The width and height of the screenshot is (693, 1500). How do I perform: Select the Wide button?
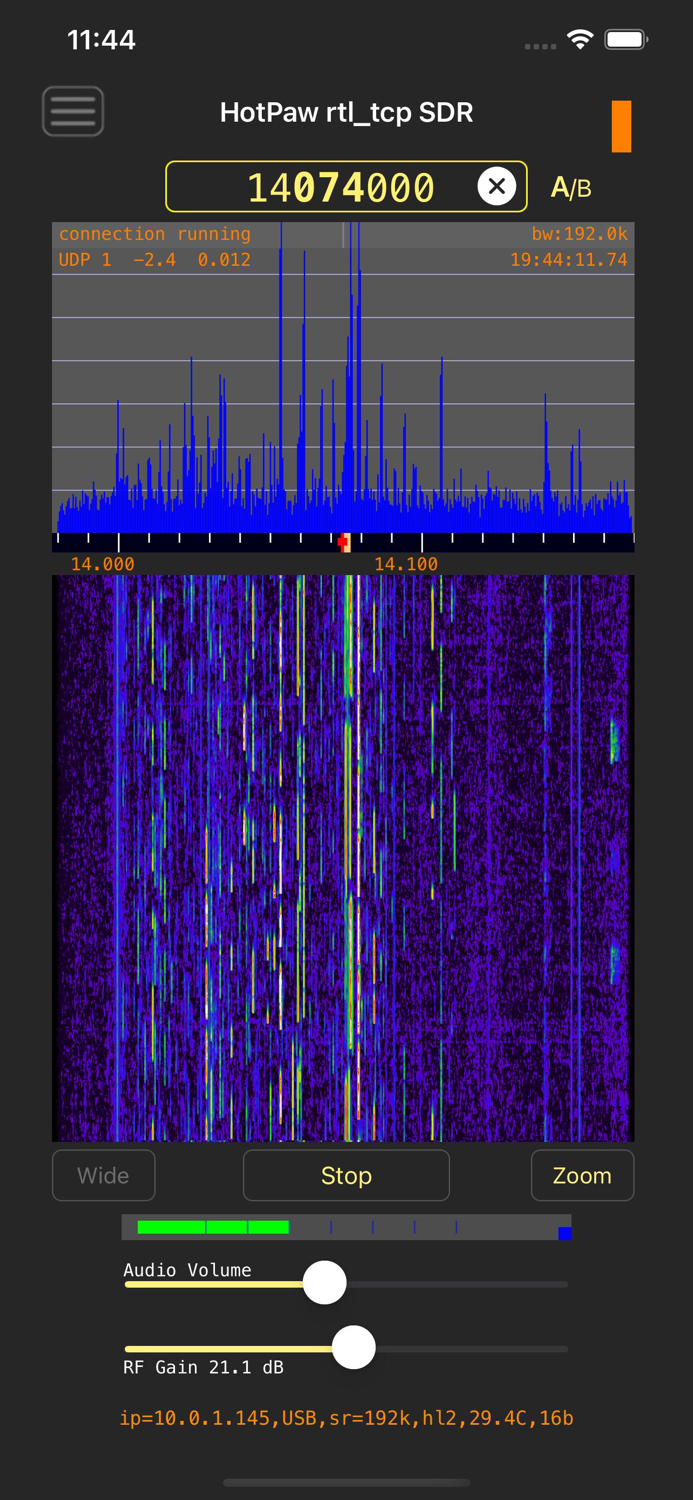point(104,1175)
